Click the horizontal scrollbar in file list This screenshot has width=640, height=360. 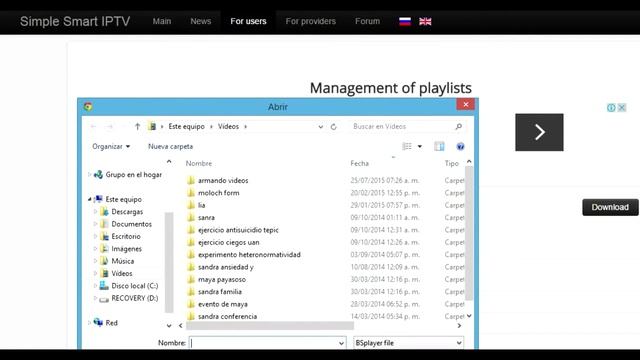tap(270, 326)
